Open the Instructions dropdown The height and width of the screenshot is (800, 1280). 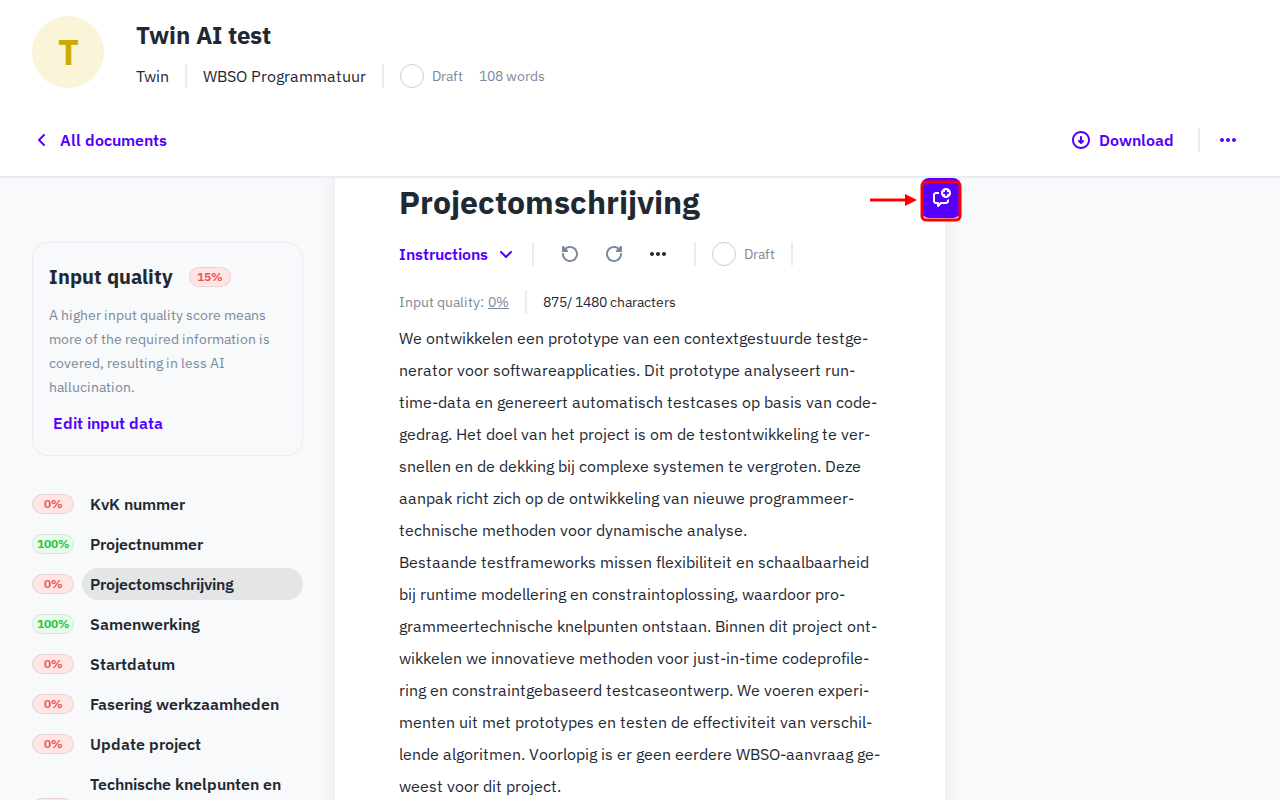pos(456,254)
